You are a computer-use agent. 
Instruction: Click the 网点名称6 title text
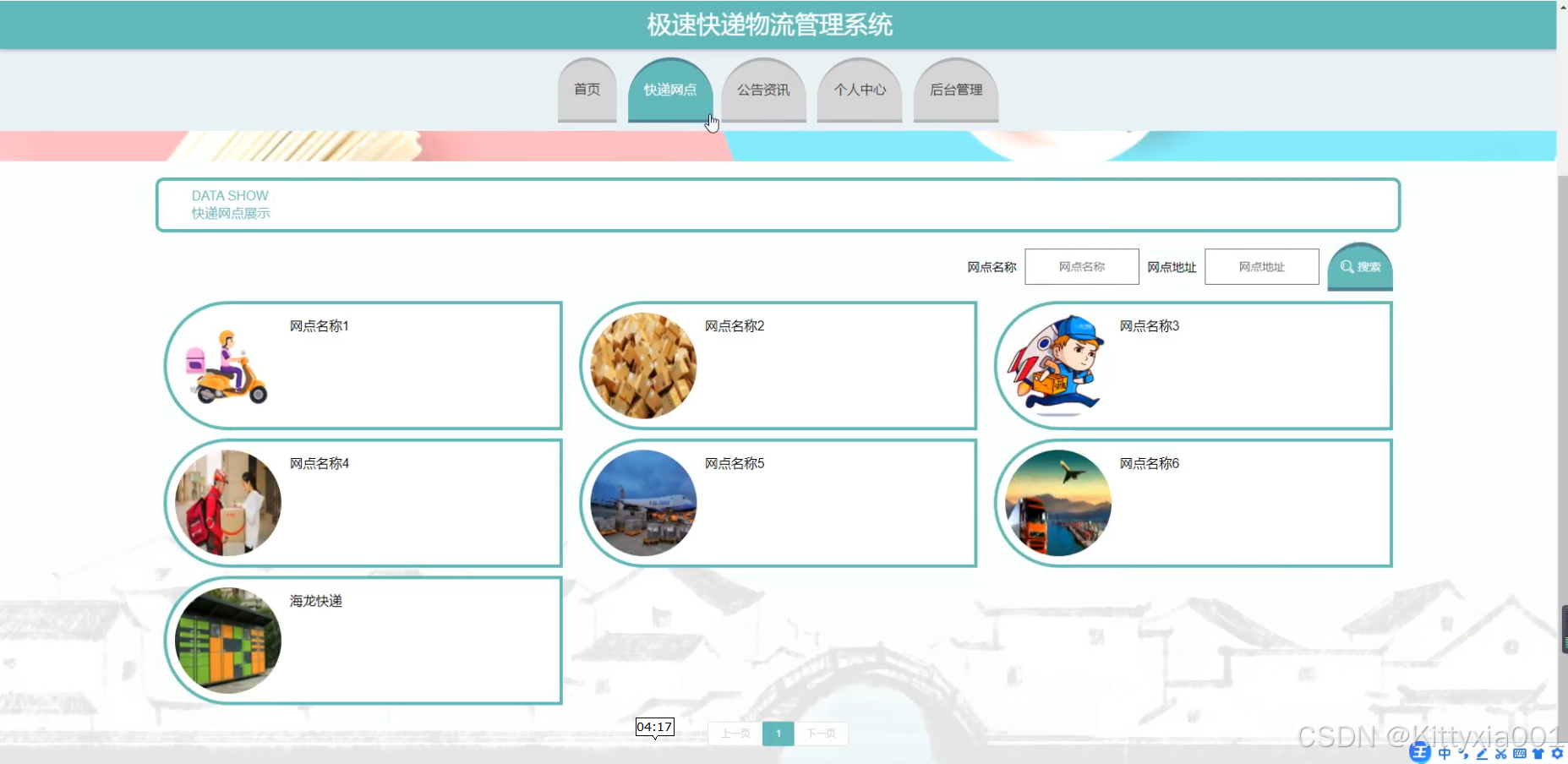pos(1150,463)
